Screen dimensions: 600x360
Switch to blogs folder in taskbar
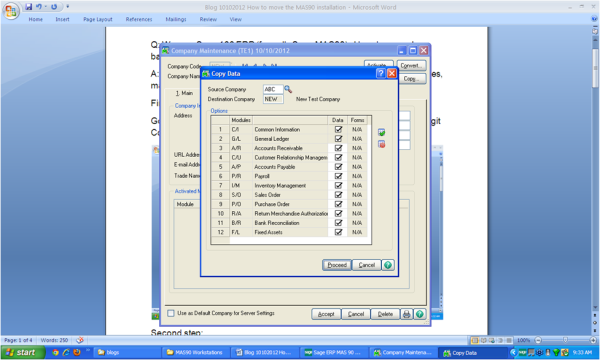[126, 352]
